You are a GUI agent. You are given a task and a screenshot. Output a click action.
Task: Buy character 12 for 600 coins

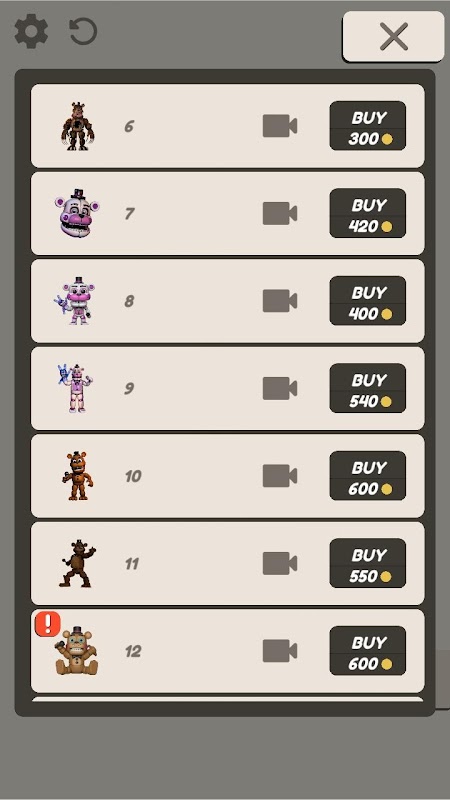tap(368, 651)
